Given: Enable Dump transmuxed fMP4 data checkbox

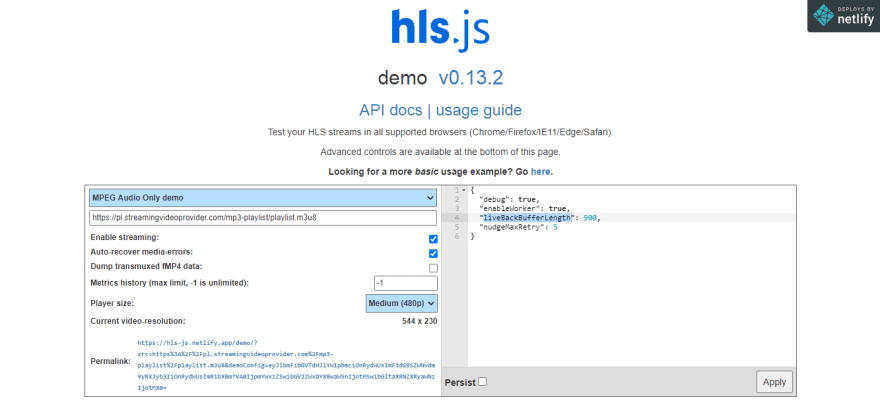Looking at the screenshot, I should pos(433,268).
